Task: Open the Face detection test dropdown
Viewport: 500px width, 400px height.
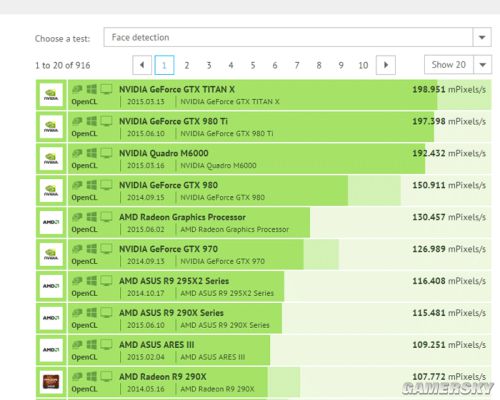Action: (x=297, y=37)
